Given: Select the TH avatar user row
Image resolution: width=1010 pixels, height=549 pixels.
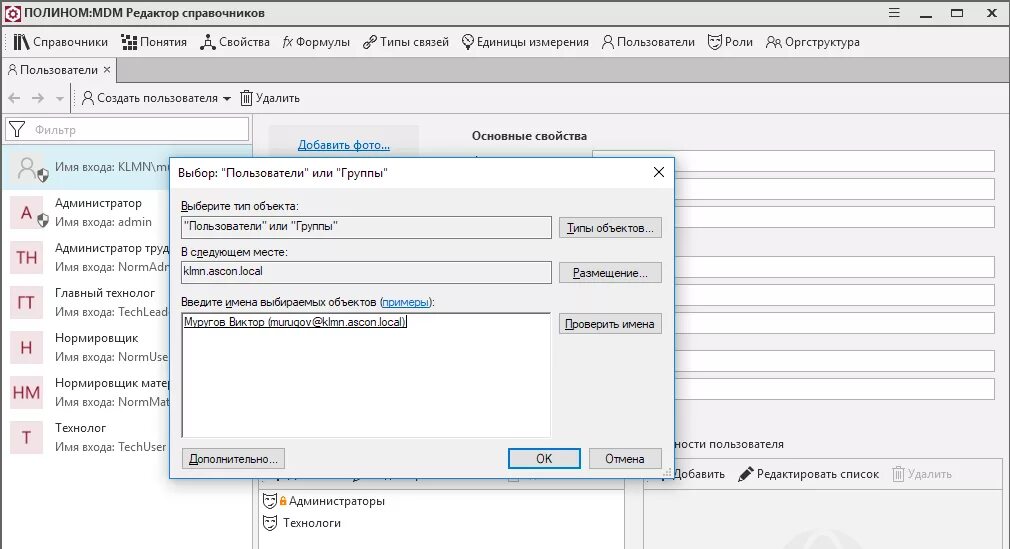Looking at the screenshot, I should (x=86, y=258).
